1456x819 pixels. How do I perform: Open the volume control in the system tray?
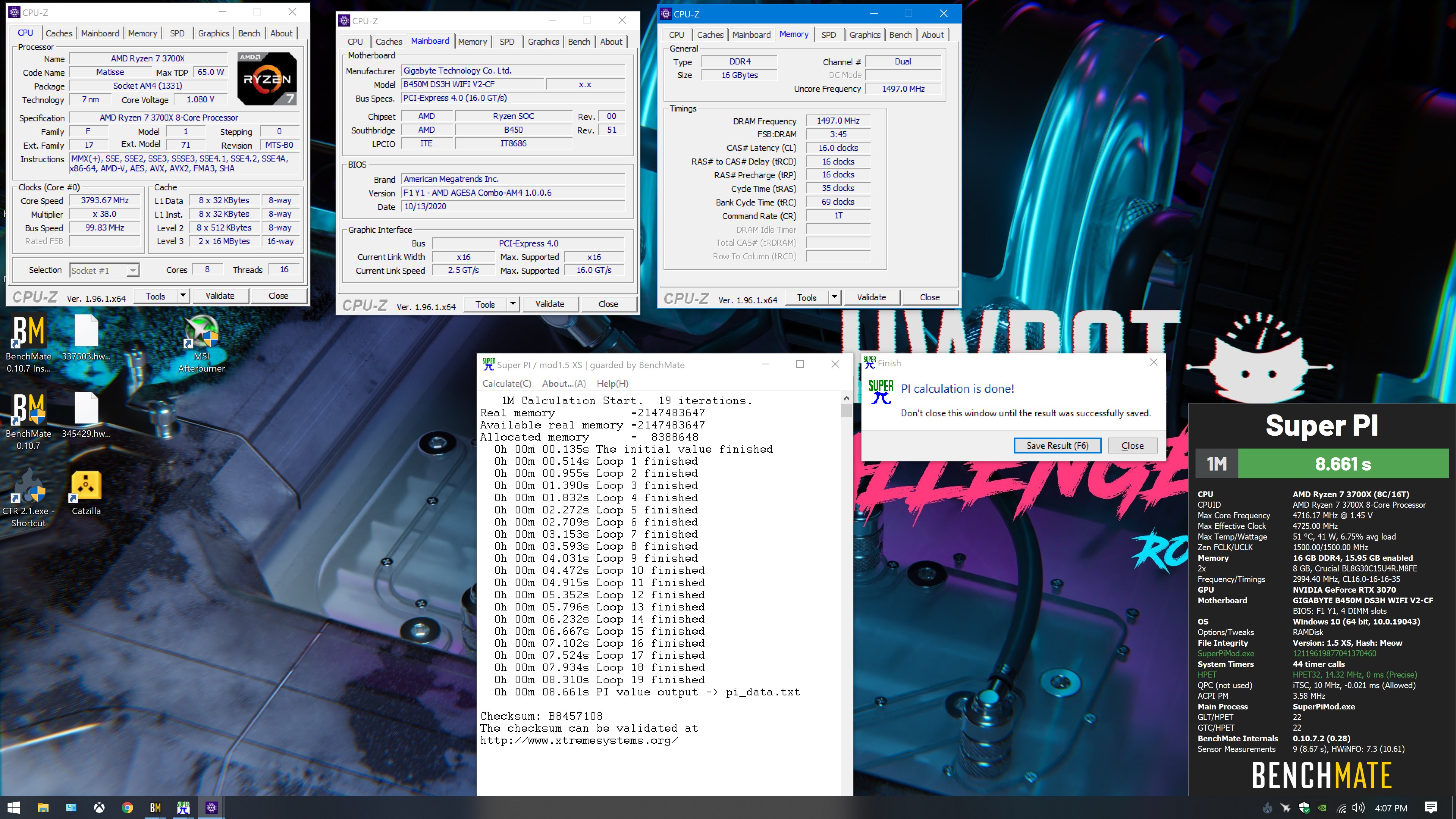tap(1358, 808)
